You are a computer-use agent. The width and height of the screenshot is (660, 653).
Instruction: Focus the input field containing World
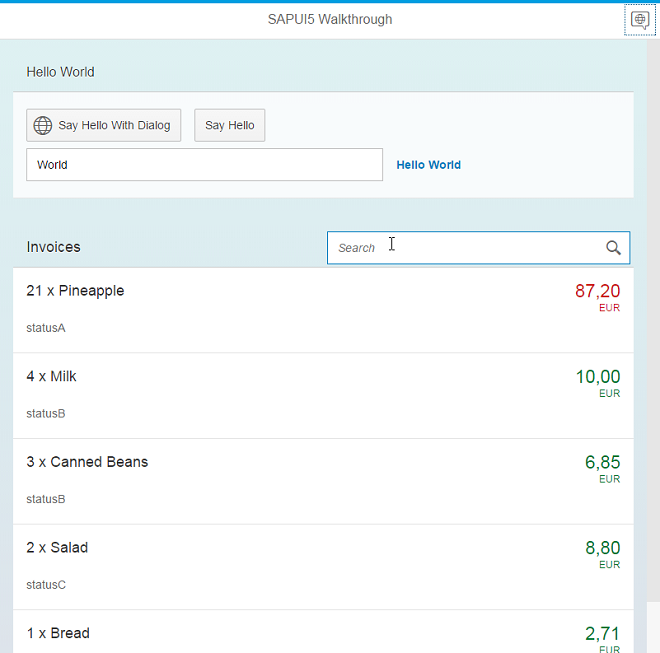pos(204,165)
